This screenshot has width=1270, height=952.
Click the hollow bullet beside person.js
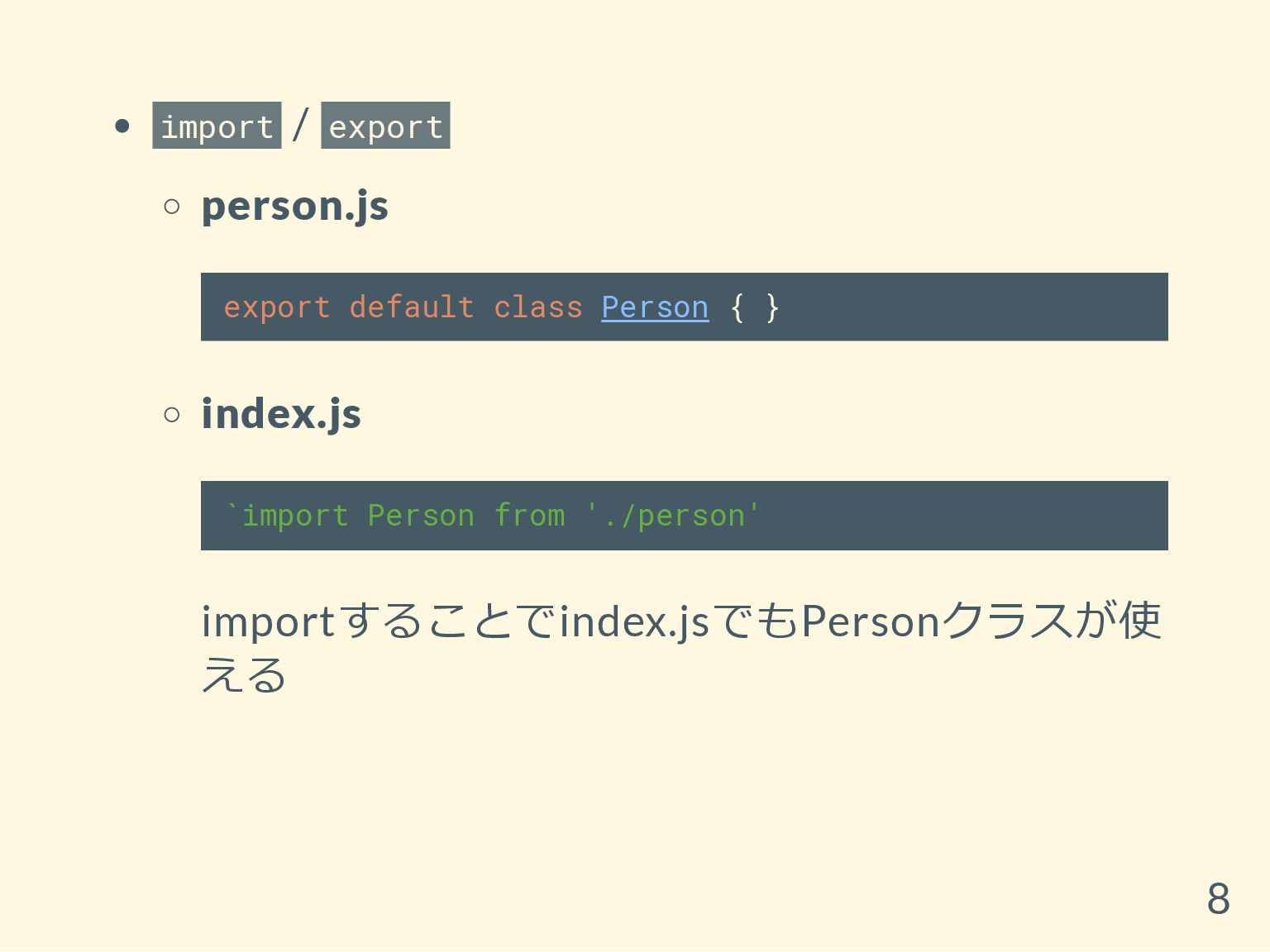(172, 207)
